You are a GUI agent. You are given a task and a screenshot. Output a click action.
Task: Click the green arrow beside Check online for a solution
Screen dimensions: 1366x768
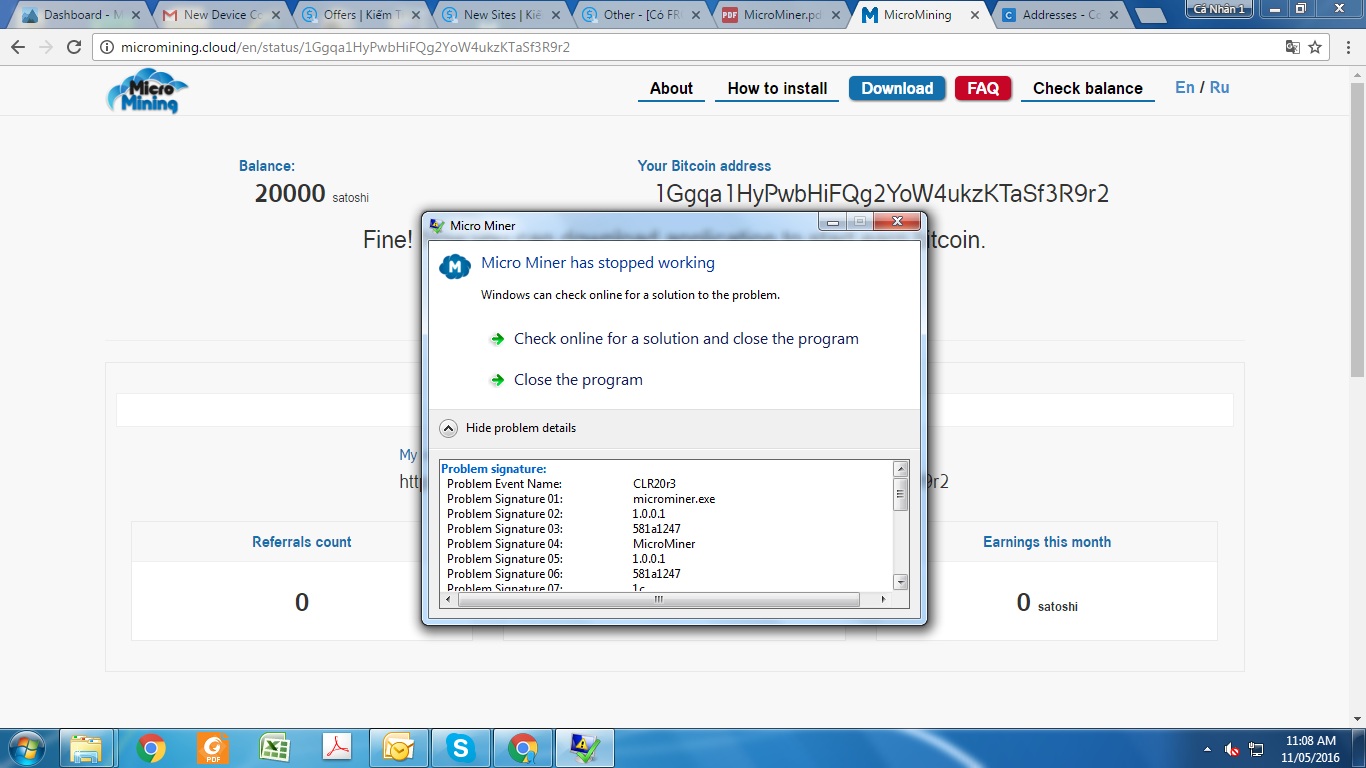(x=497, y=339)
